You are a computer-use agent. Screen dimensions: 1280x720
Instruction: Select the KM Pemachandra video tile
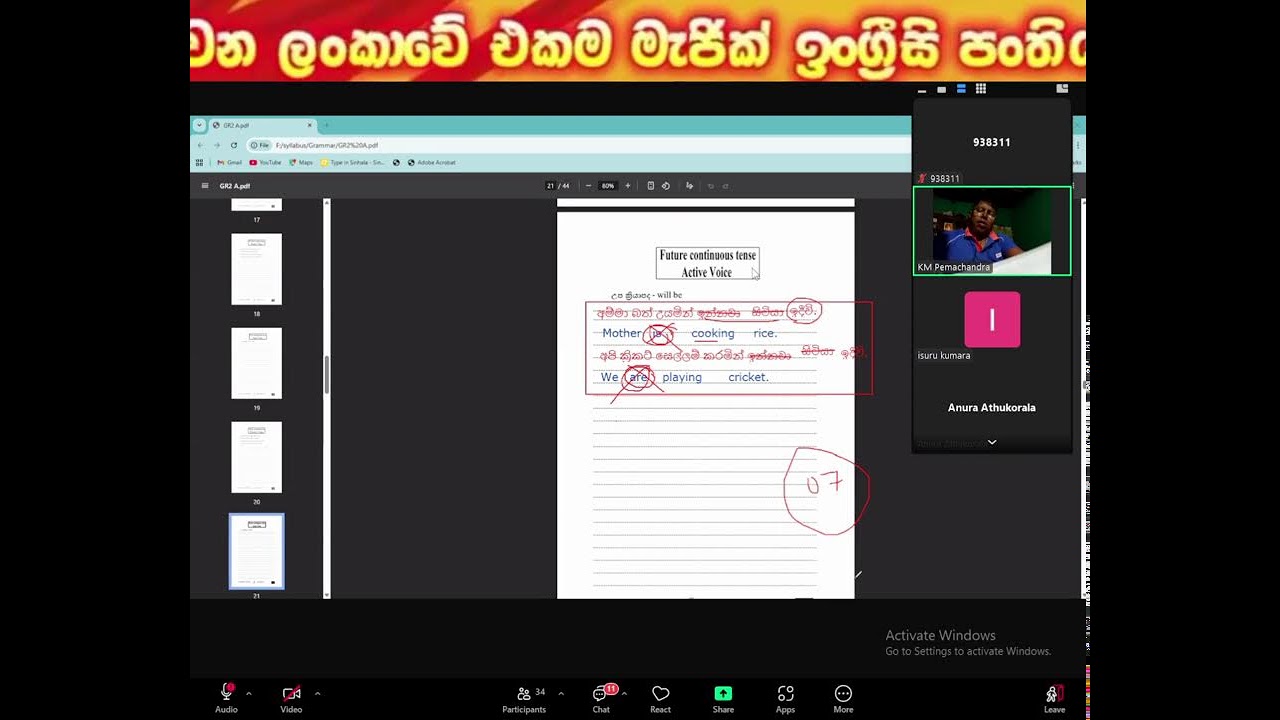pyautogui.click(x=992, y=231)
